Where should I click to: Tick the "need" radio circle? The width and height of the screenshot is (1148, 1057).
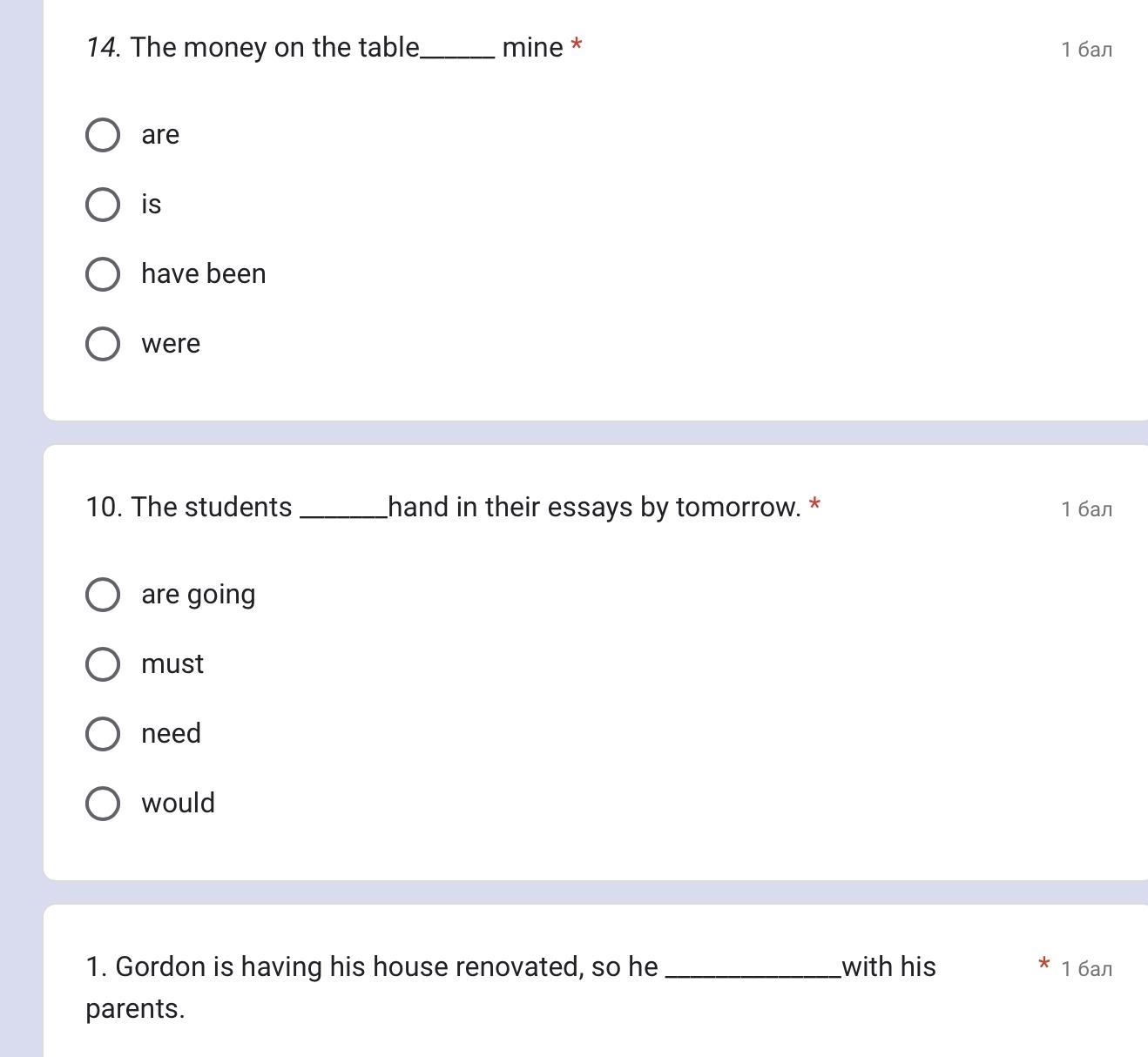click(x=103, y=734)
